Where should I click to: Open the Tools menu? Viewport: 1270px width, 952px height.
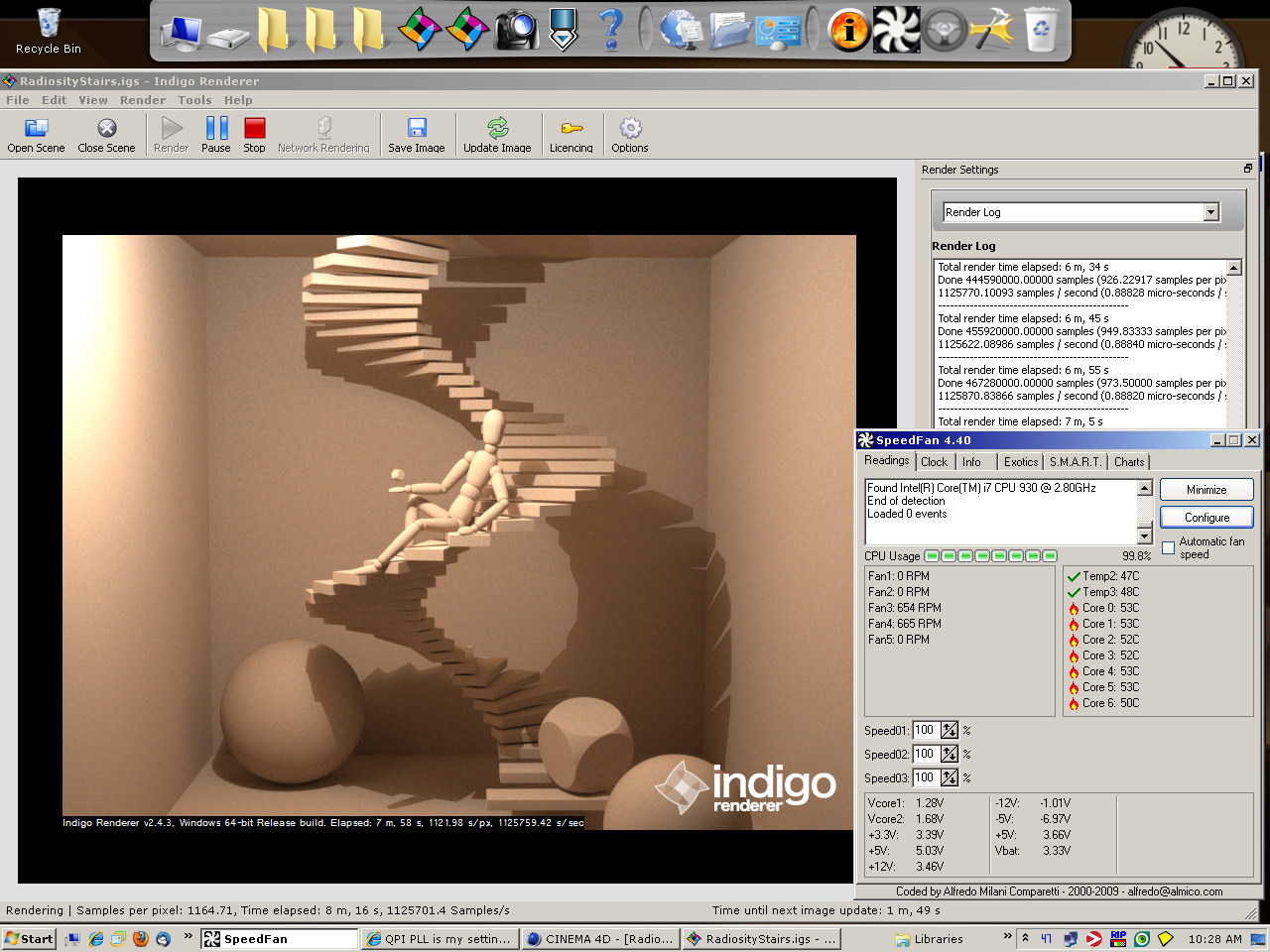194,100
